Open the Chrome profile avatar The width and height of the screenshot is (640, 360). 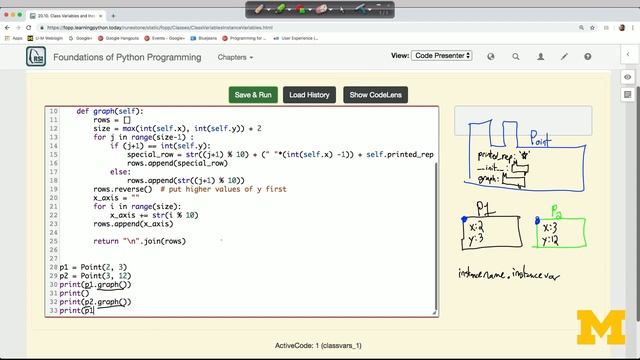pyautogui.click(x=622, y=27)
